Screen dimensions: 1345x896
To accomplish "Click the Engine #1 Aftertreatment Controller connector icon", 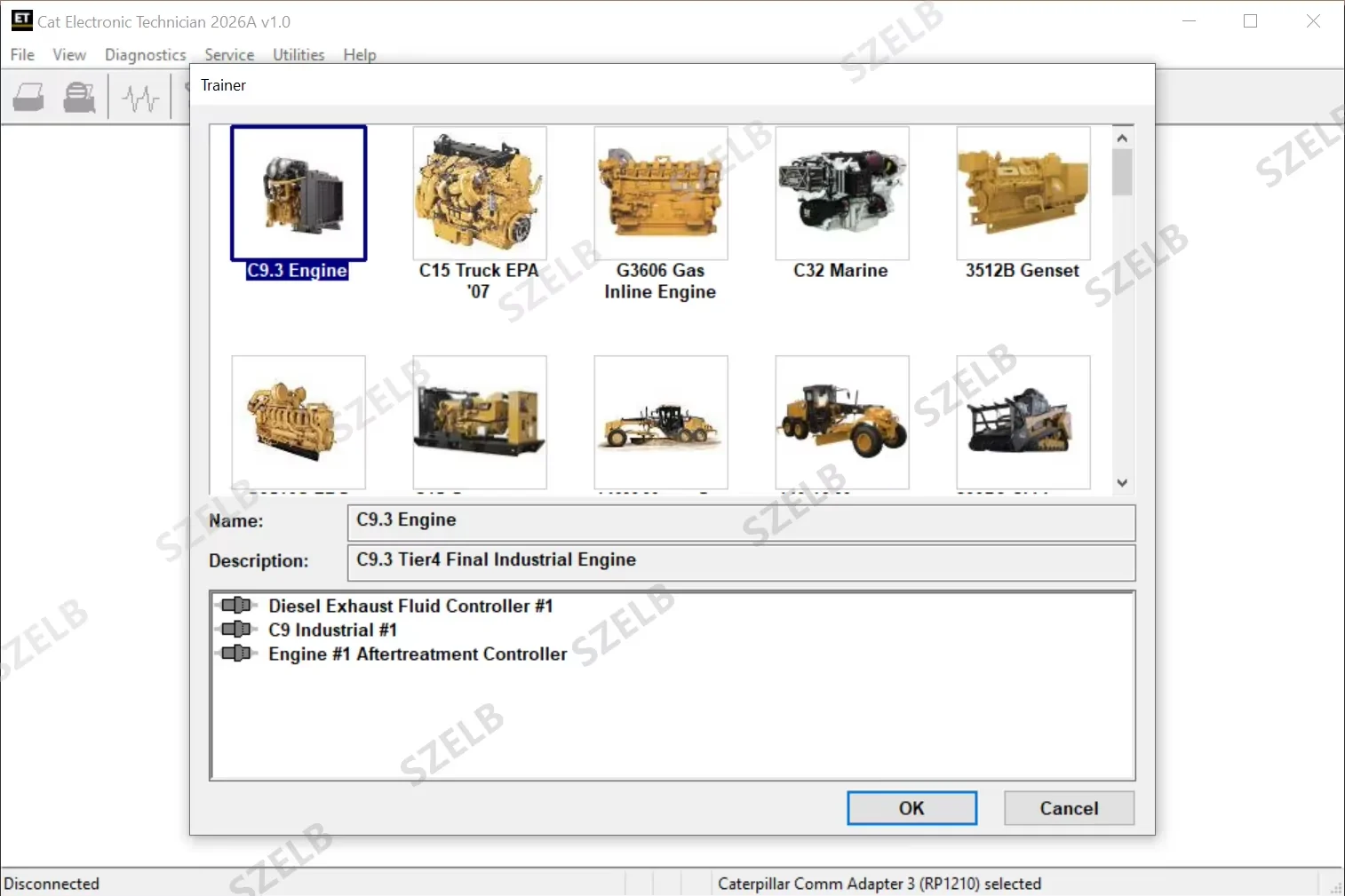I will [x=236, y=654].
